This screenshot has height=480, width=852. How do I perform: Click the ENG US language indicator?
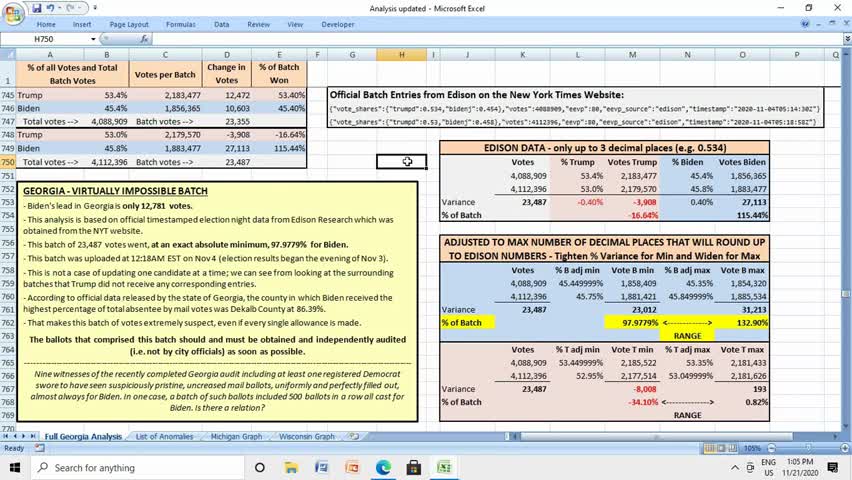(x=768, y=467)
